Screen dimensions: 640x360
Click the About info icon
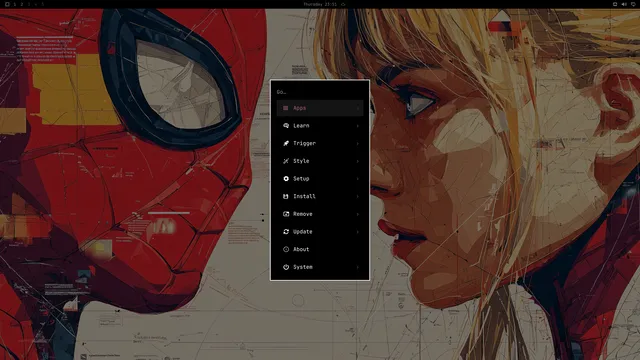[286, 249]
